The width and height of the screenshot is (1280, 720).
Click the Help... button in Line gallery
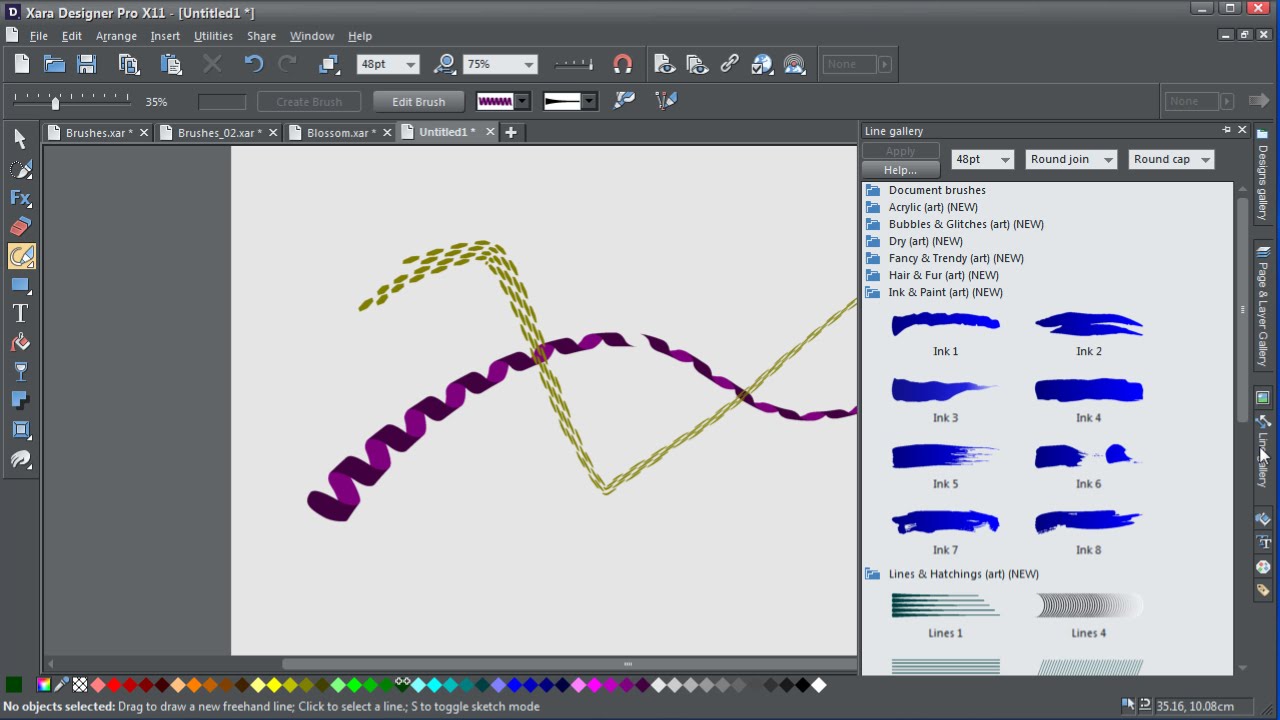tap(900, 170)
